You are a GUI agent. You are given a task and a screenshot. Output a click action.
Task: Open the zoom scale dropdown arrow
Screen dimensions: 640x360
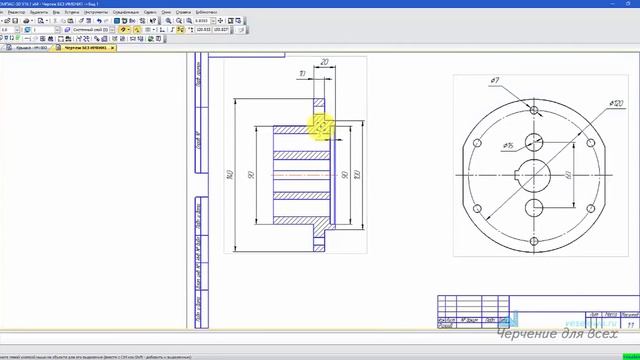[213, 20]
